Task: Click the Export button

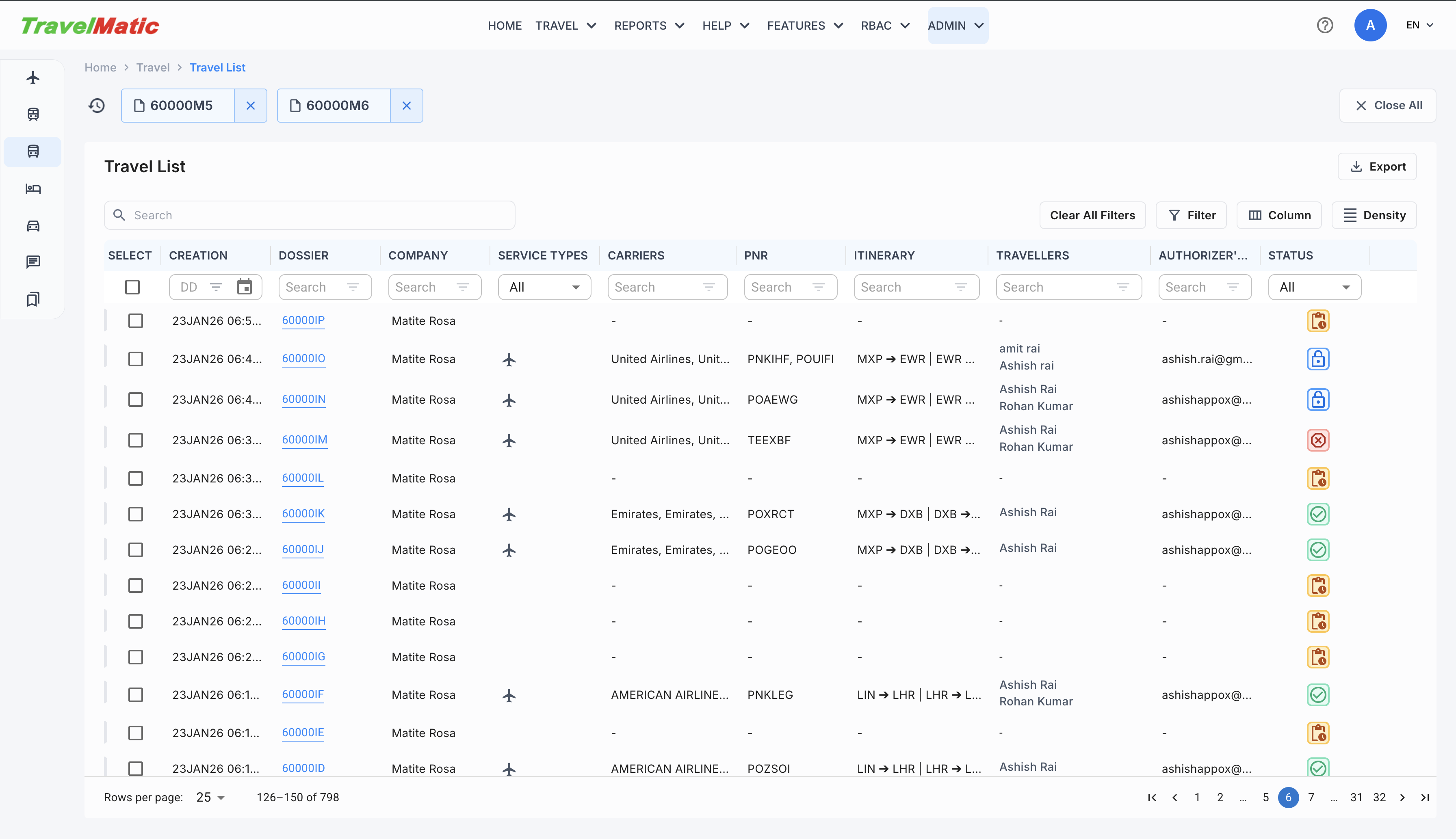Action: click(1377, 167)
